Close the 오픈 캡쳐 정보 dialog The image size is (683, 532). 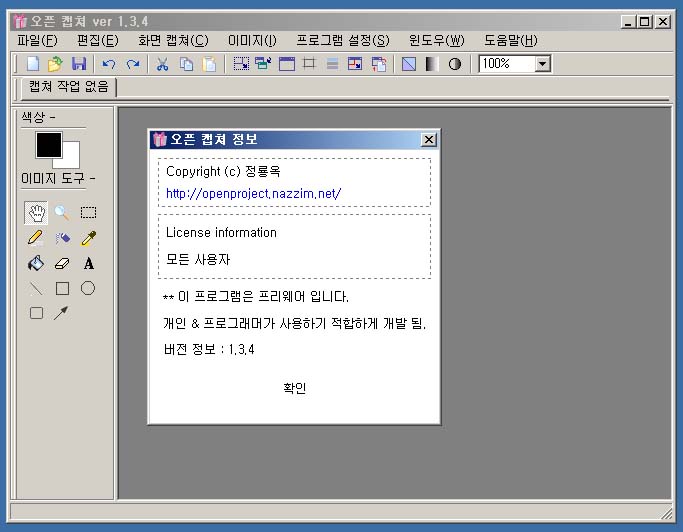coord(429,139)
